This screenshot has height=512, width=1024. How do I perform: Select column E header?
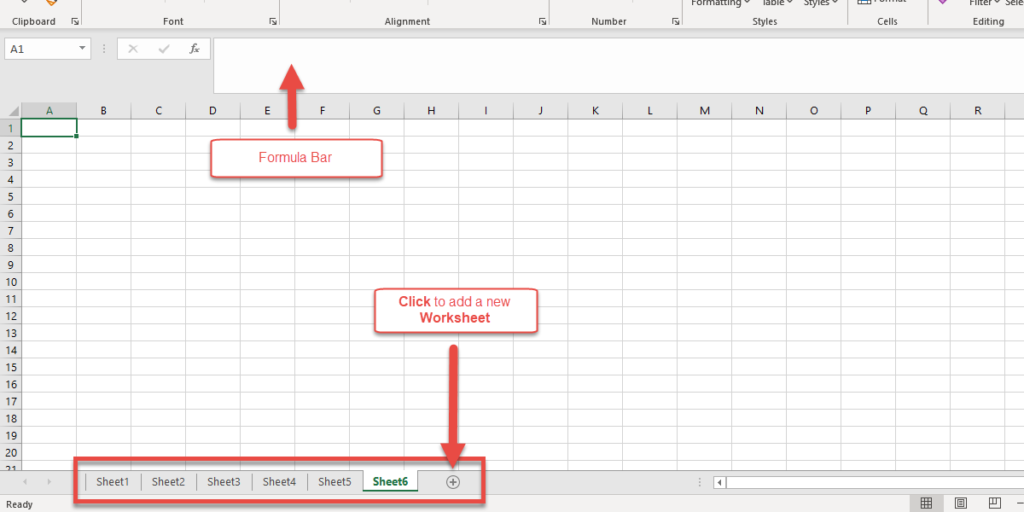[x=267, y=111]
